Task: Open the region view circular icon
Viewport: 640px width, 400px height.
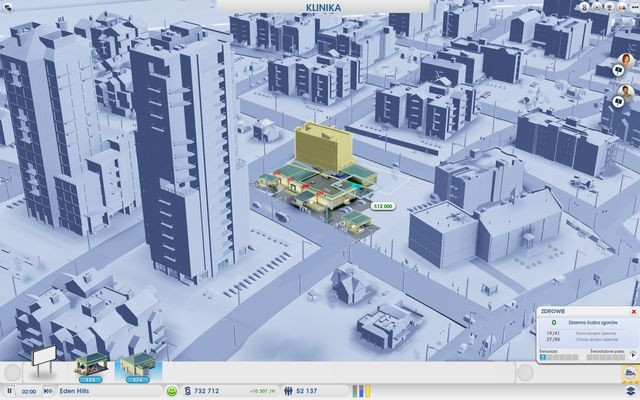Action: pyautogui.click(x=597, y=7)
